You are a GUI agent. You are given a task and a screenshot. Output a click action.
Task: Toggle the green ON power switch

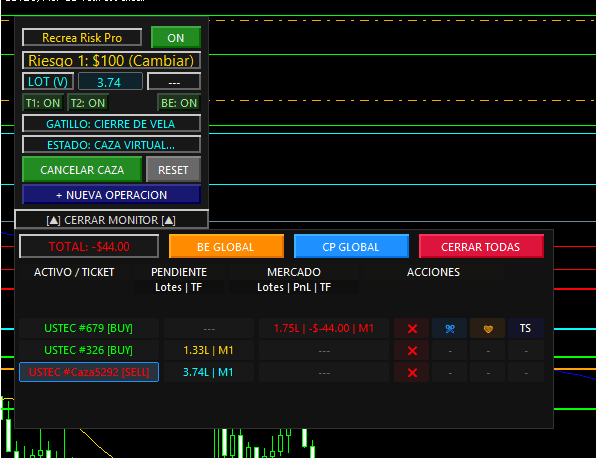176,38
